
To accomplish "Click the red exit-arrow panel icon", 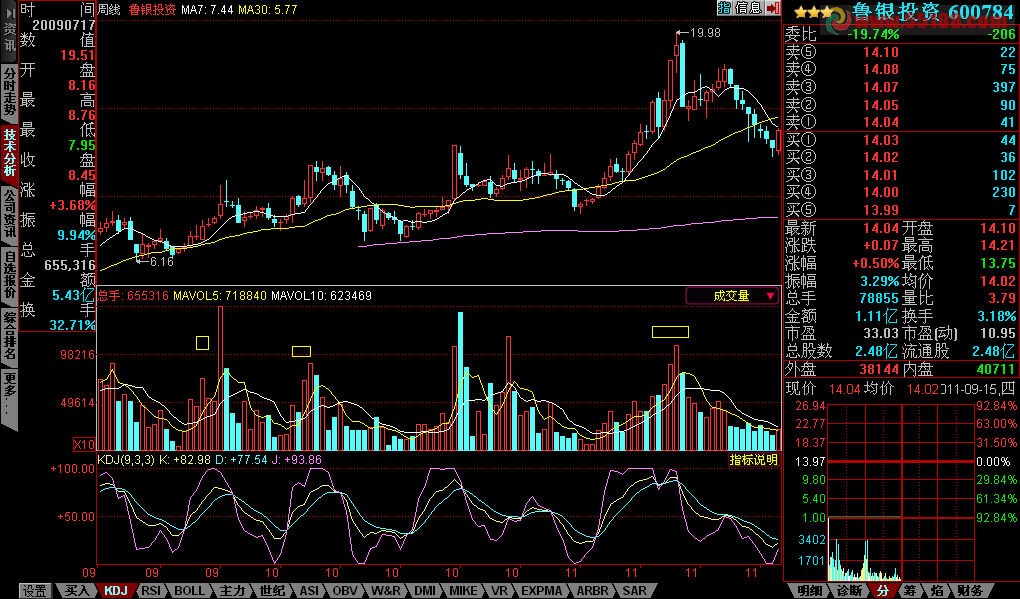I will tap(771, 8).
